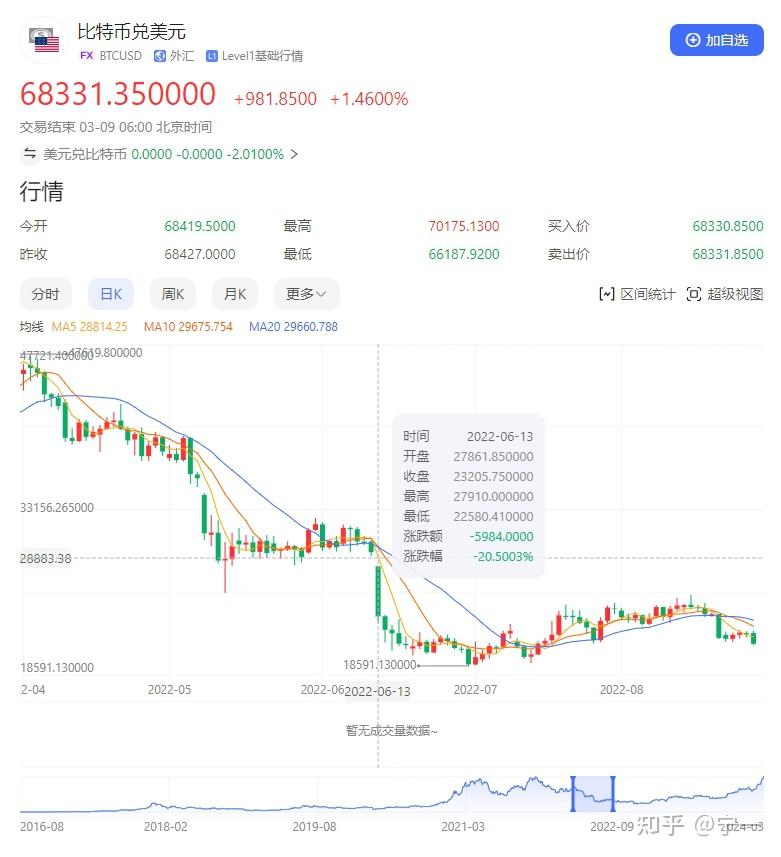The image size is (781, 857).
Task: Click the 买入价 value 68330.8500
Action: coord(727,226)
